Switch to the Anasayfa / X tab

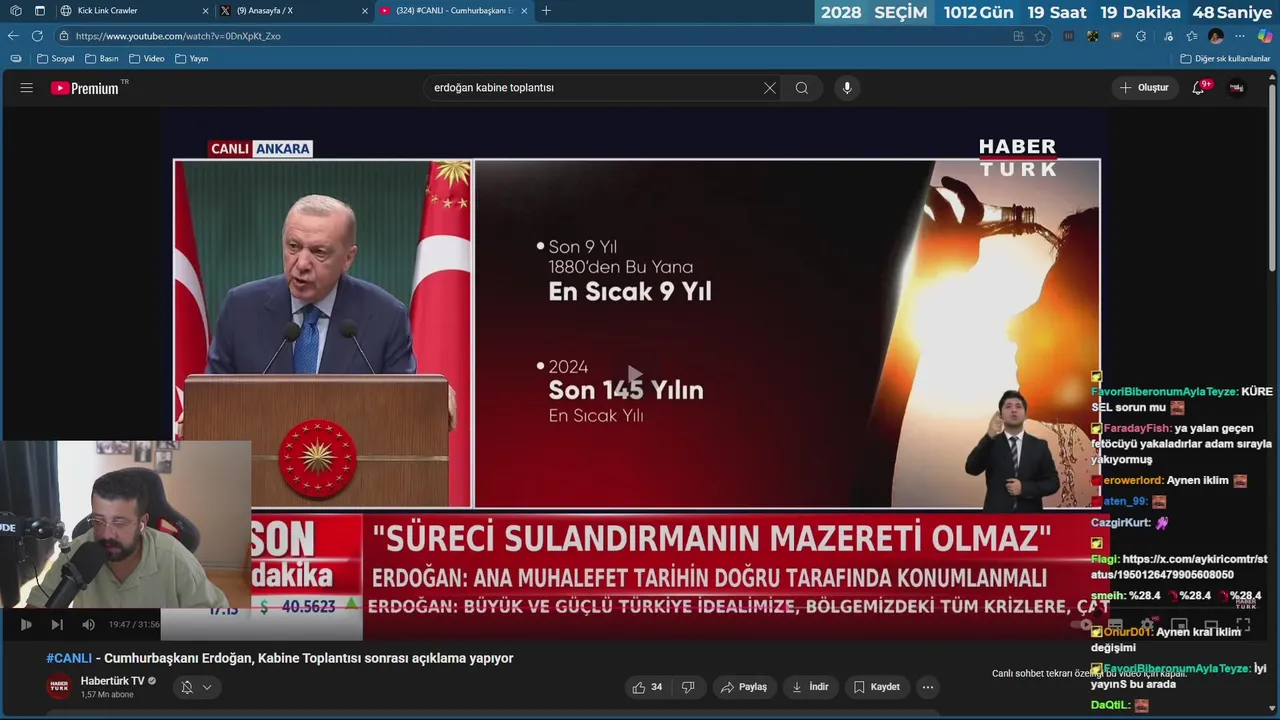click(x=295, y=11)
